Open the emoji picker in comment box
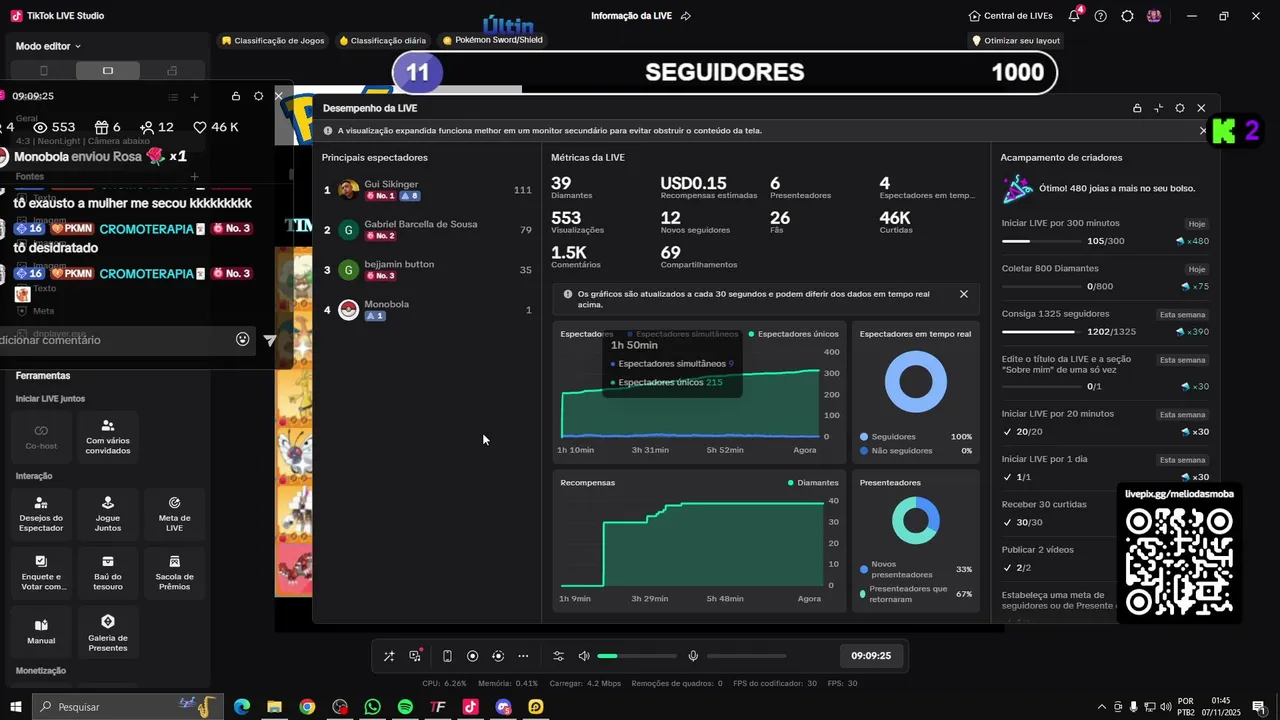1280x720 pixels. 242,340
